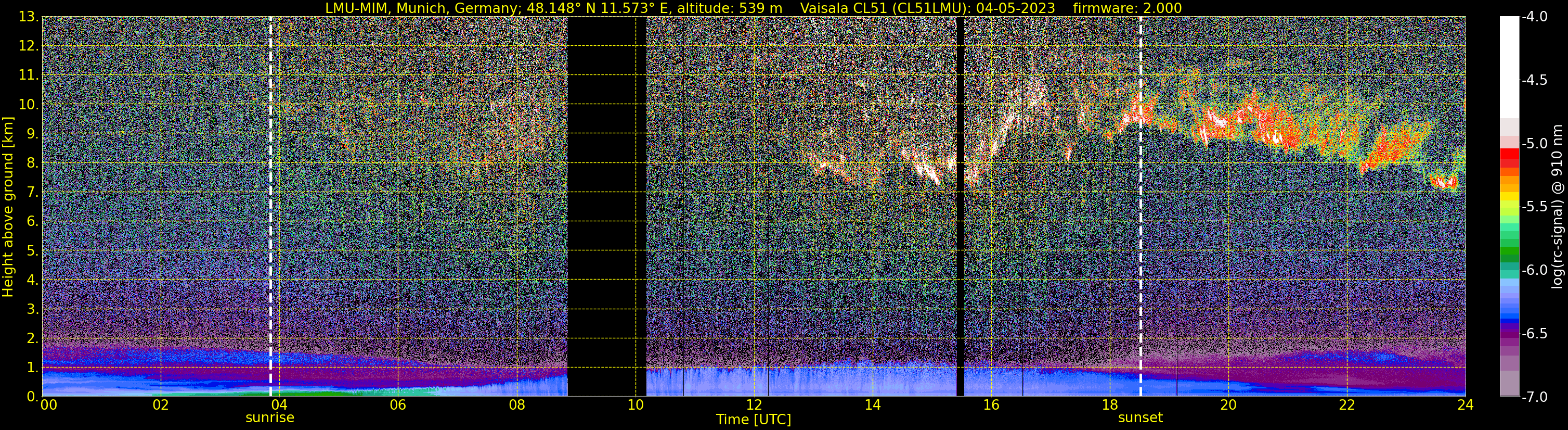Click time-axis tick label "02"
1568x430 pixels.
pos(160,405)
